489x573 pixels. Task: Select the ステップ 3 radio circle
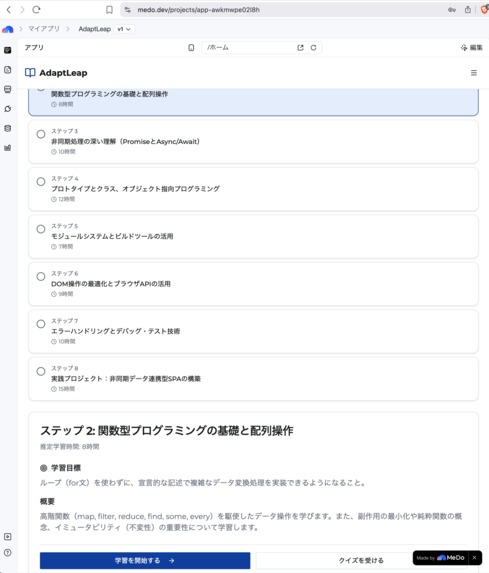pyautogui.click(x=41, y=134)
